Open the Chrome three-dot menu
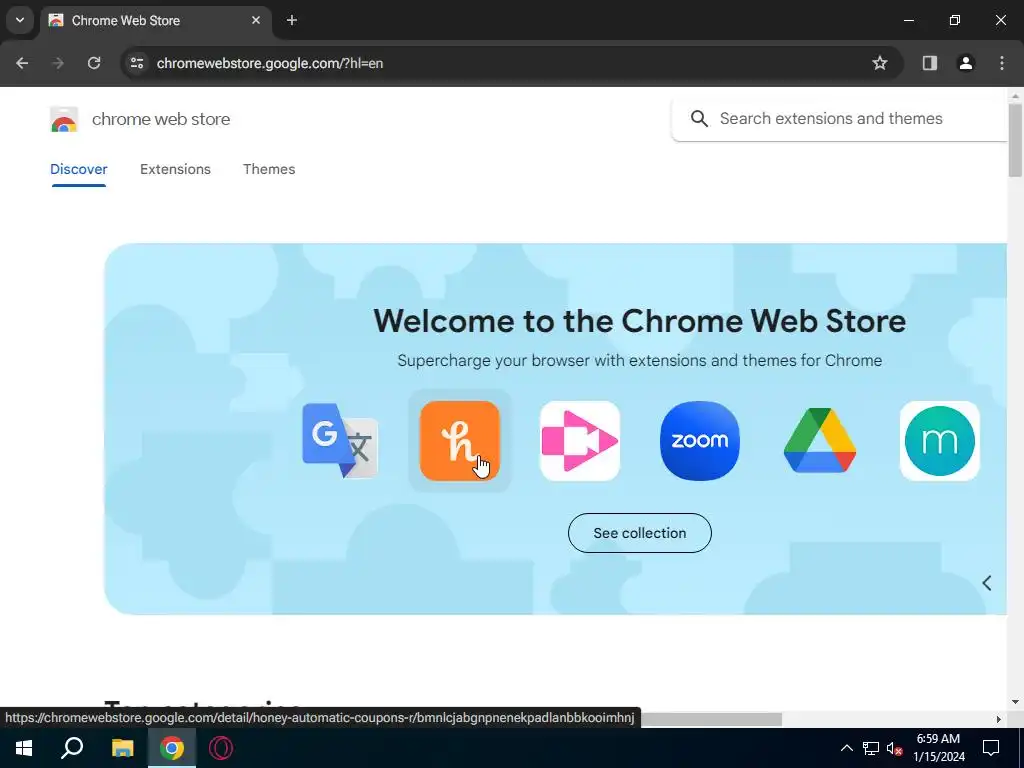The width and height of the screenshot is (1024, 768). coord(1002,63)
